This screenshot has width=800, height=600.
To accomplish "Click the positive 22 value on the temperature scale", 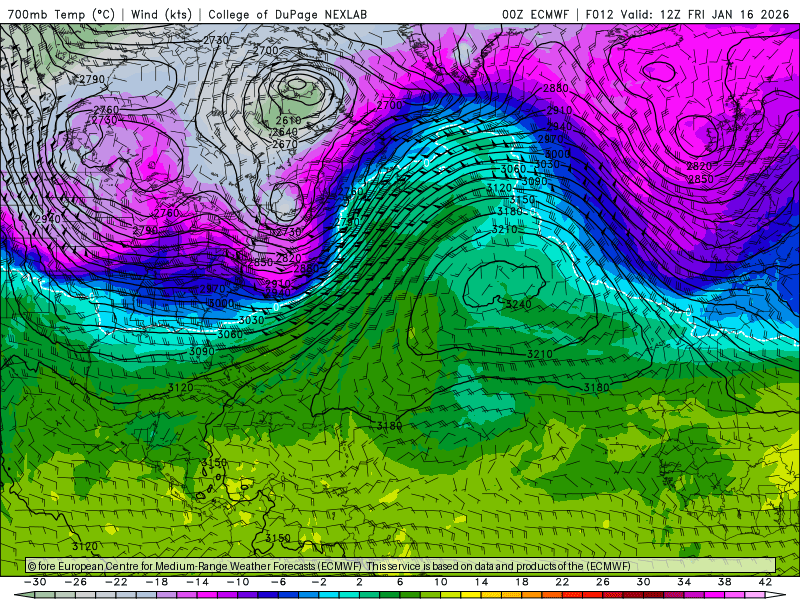I will [562, 582].
